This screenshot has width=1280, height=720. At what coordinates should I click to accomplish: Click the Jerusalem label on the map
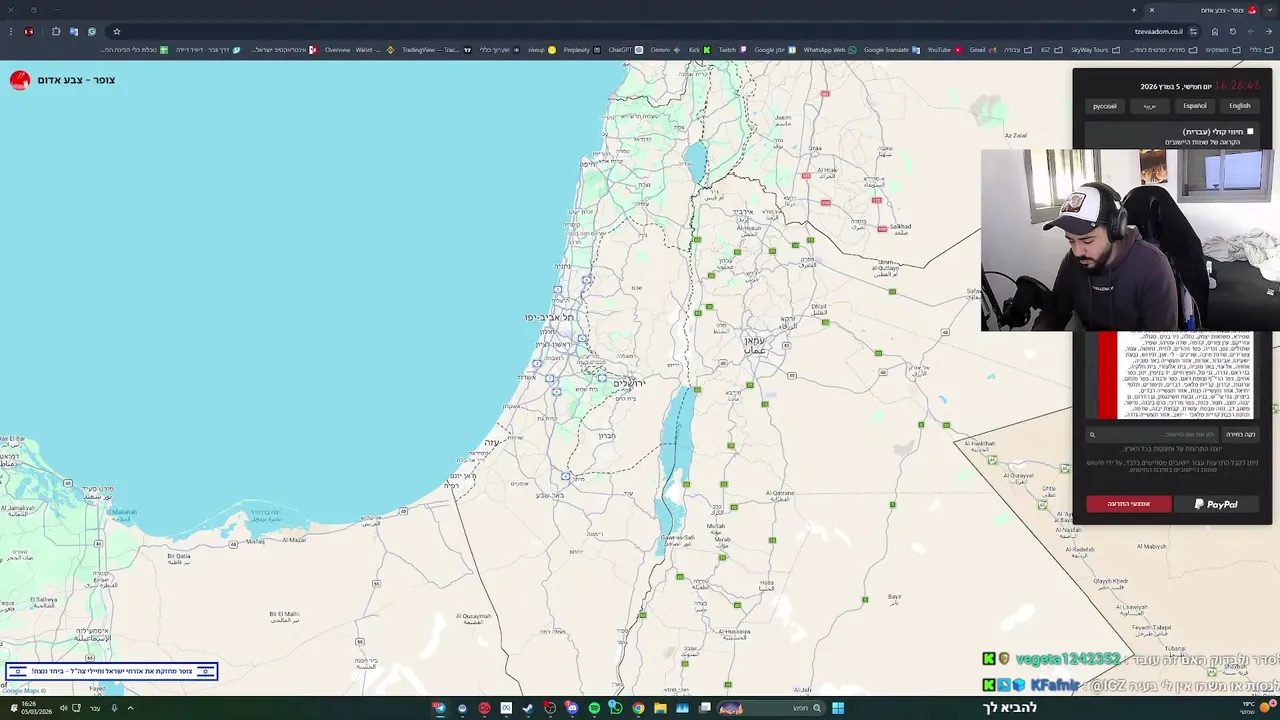coord(629,384)
